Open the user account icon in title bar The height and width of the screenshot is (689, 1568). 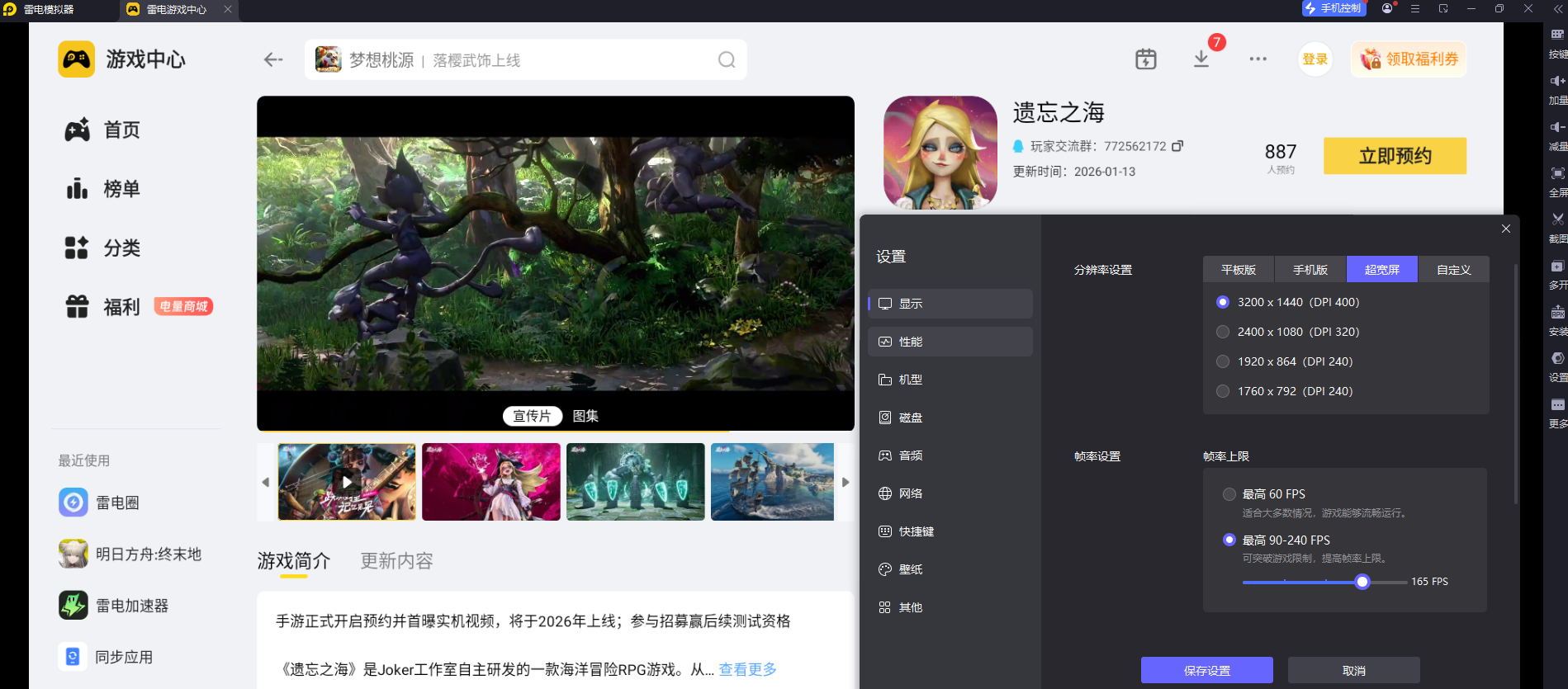1387,9
